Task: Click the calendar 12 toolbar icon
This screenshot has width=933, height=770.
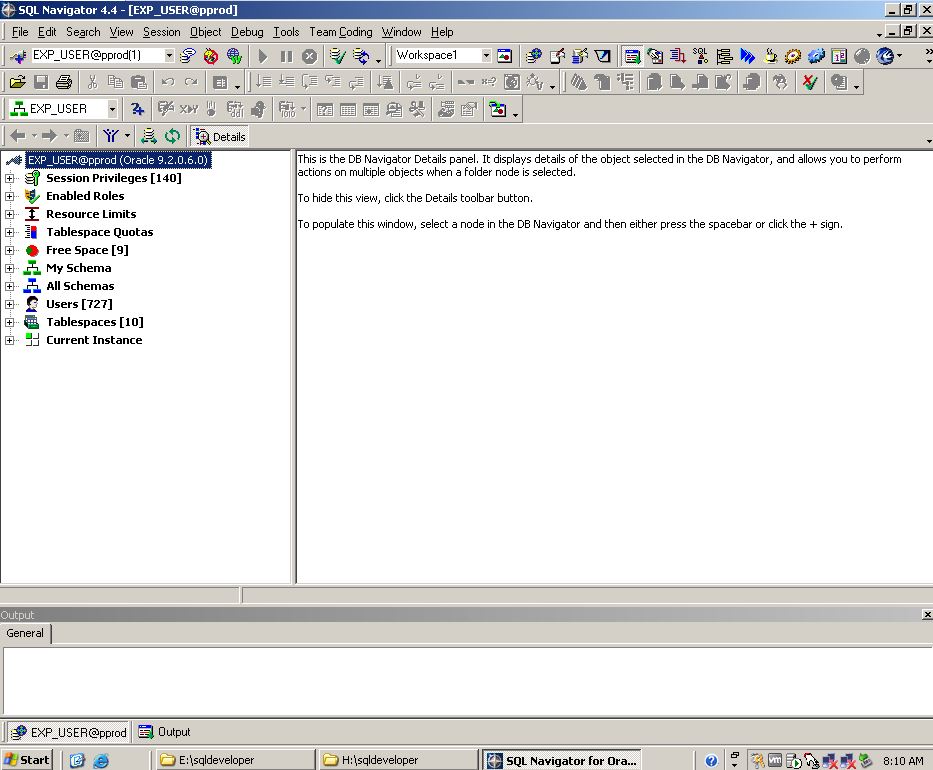Action: [x=839, y=57]
